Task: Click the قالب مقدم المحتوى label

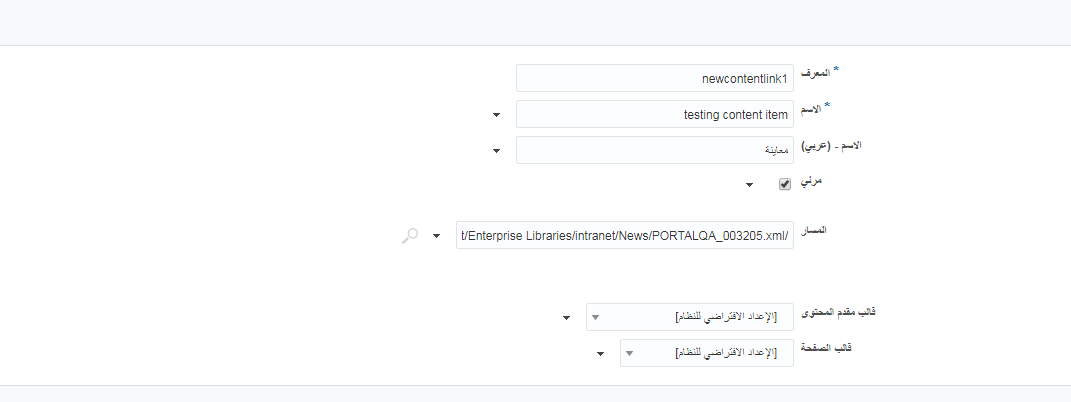Action: point(837,312)
